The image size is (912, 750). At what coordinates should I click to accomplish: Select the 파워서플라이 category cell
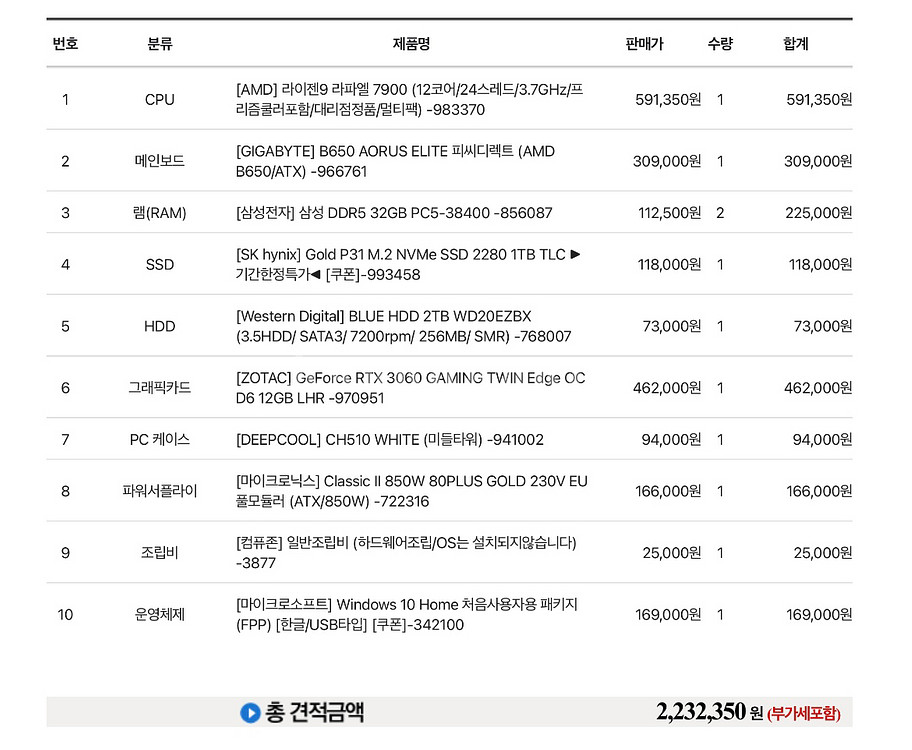click(160, 491)
